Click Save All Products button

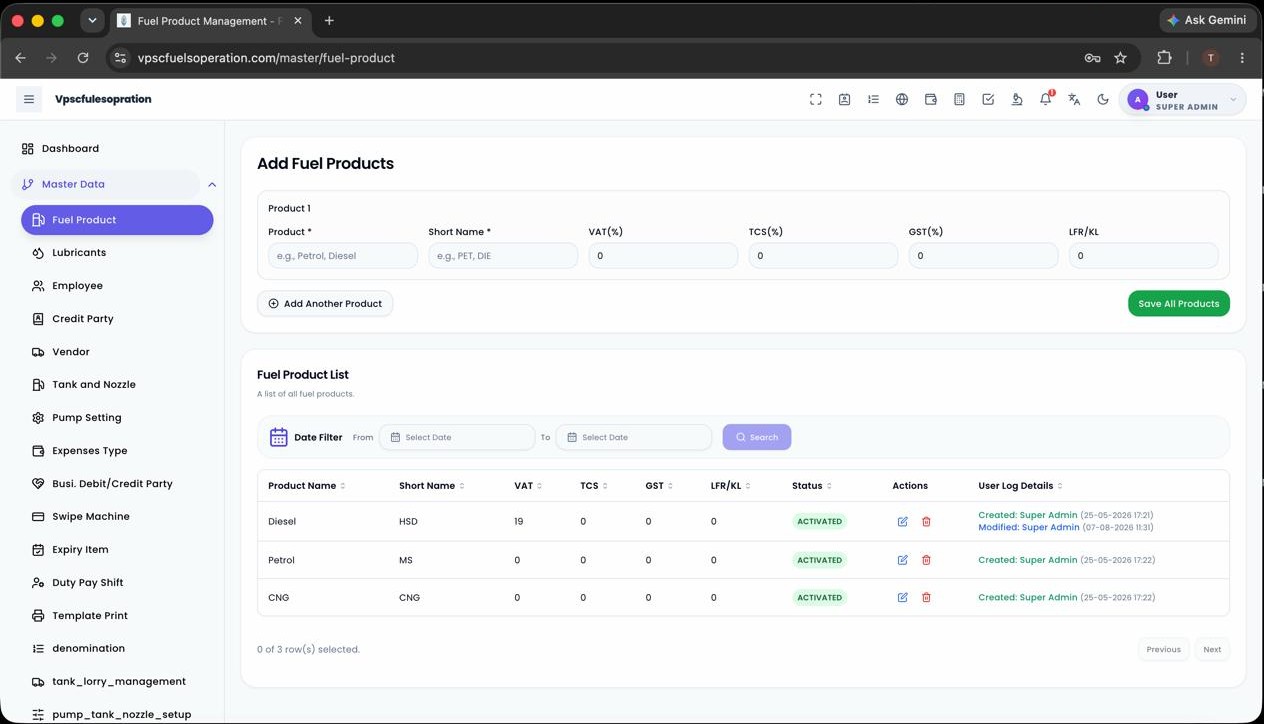pos(1179,304)
